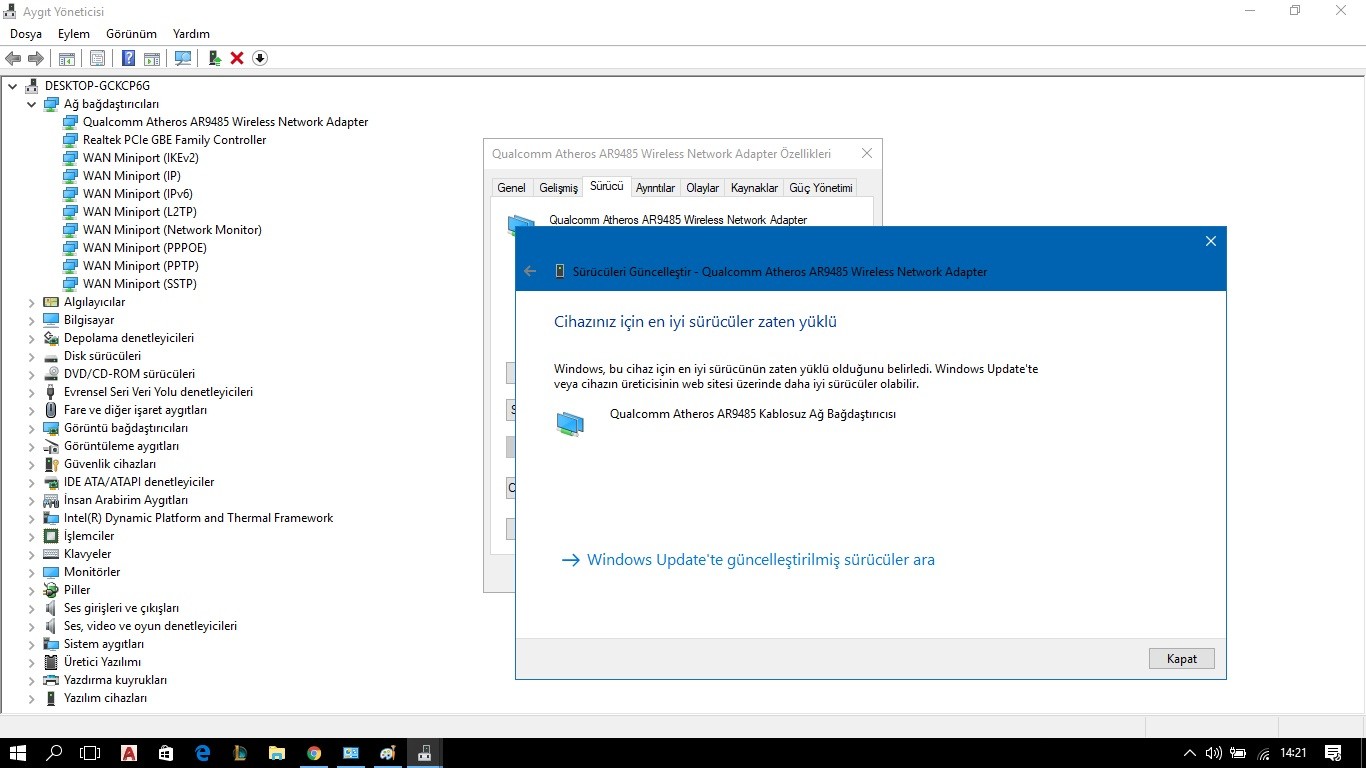Toggle the action pane toolbar icon
The image size is (1366, 768).
(x=152, y=58)
